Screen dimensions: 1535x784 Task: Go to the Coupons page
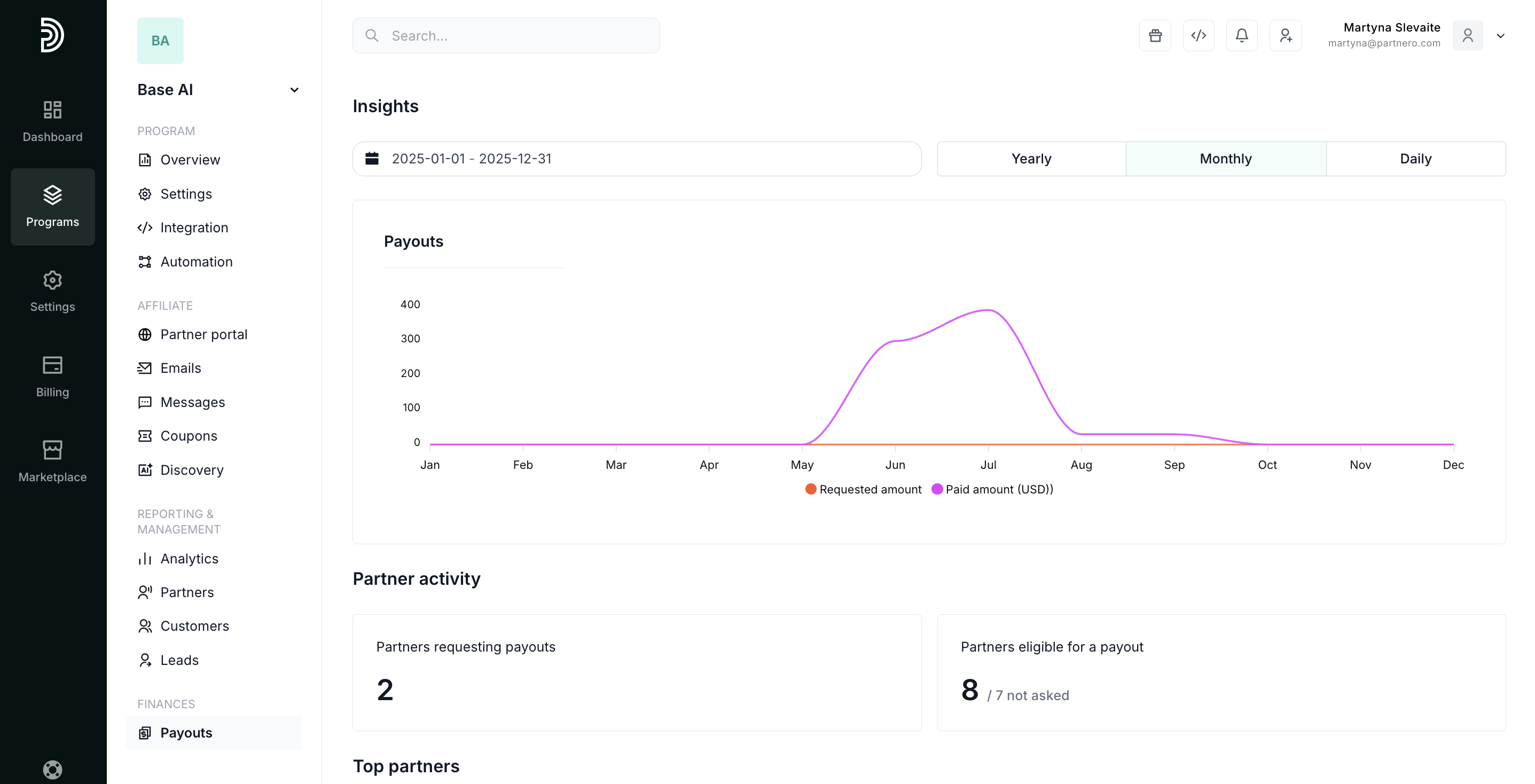(189, 435)
